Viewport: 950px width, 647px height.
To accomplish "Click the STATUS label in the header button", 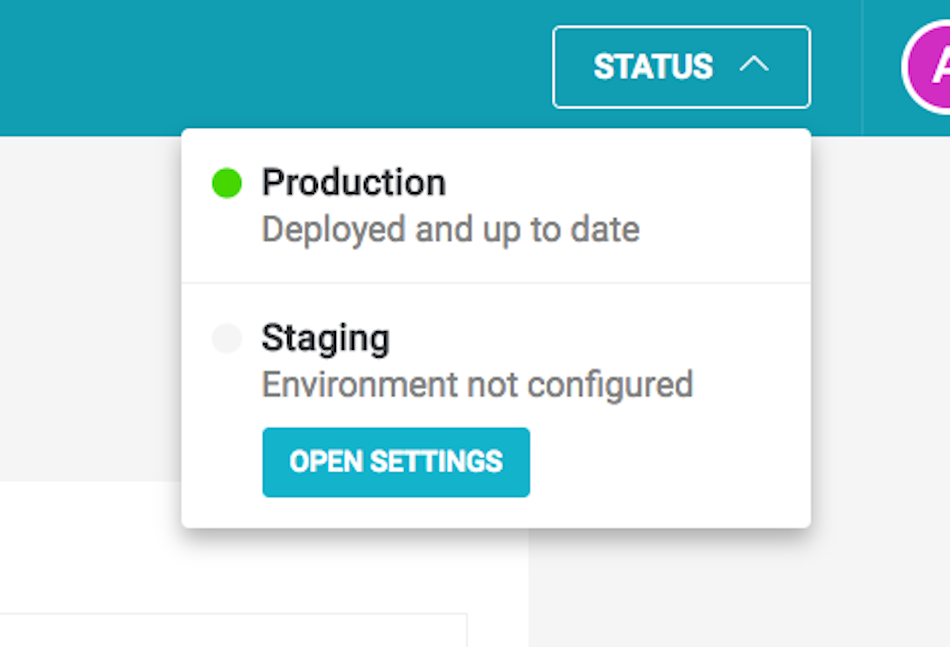I will (653, 67).
